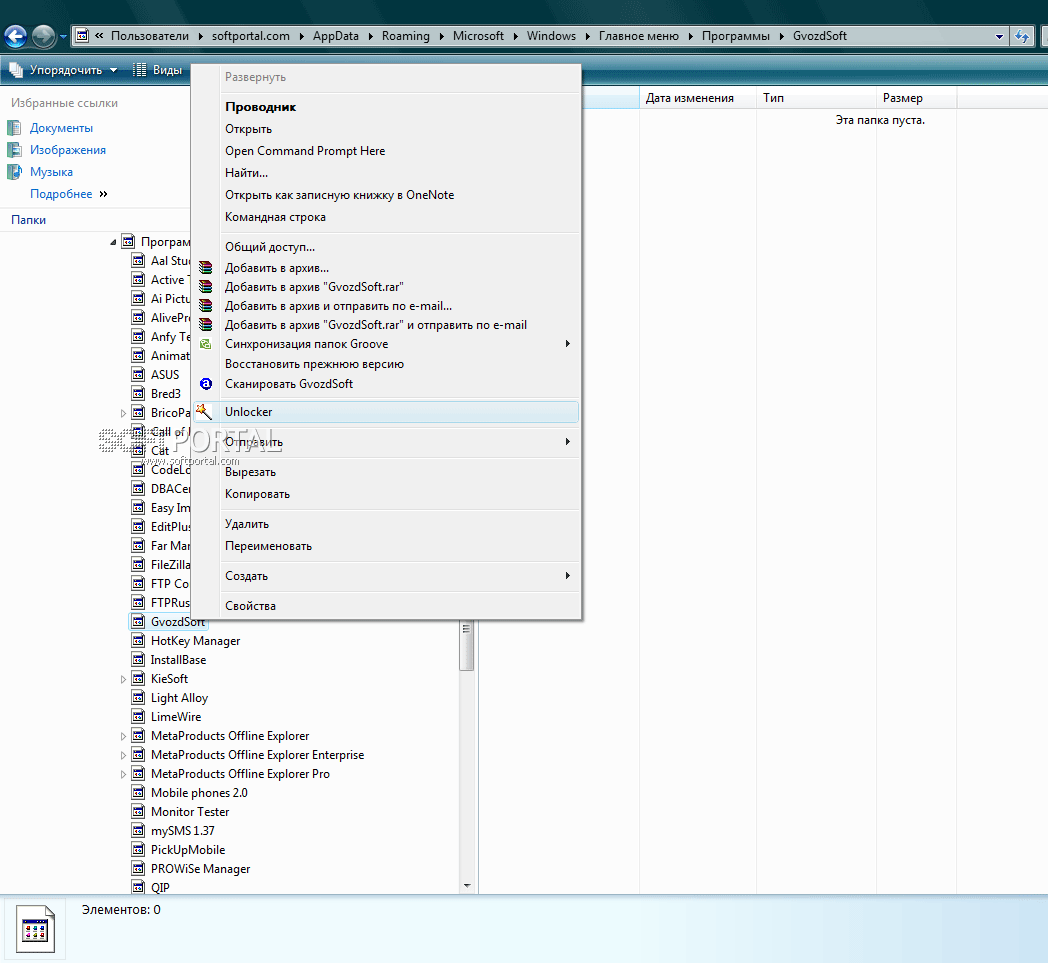Click the Back navigation arrow button
This screenshot has width=1048, height=963.
(15, 36)
